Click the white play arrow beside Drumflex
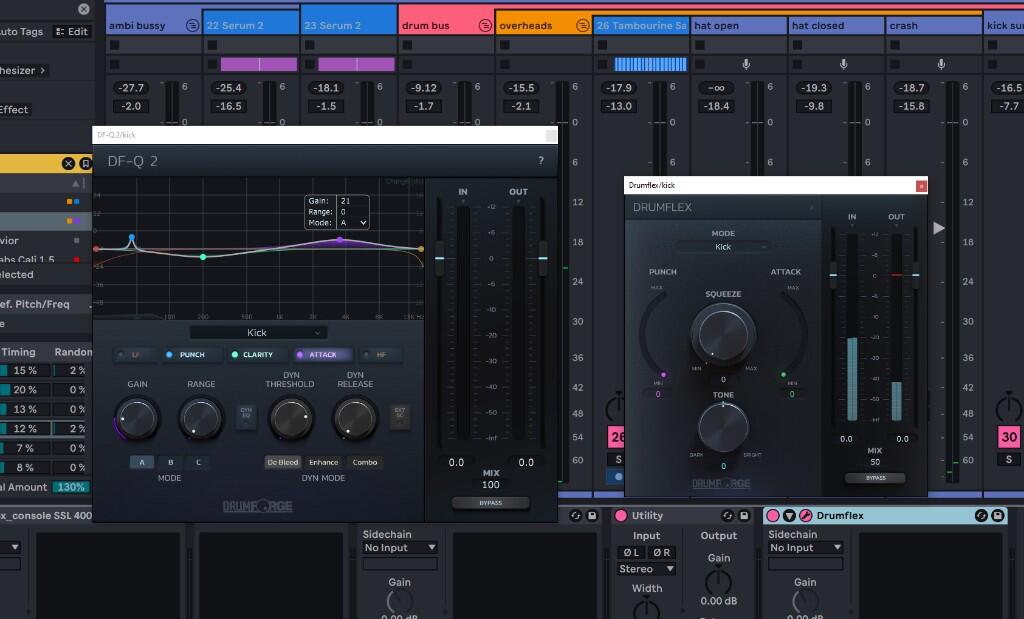The width and height of the screenshot is (1024, 619). click(x=938, y=228)
